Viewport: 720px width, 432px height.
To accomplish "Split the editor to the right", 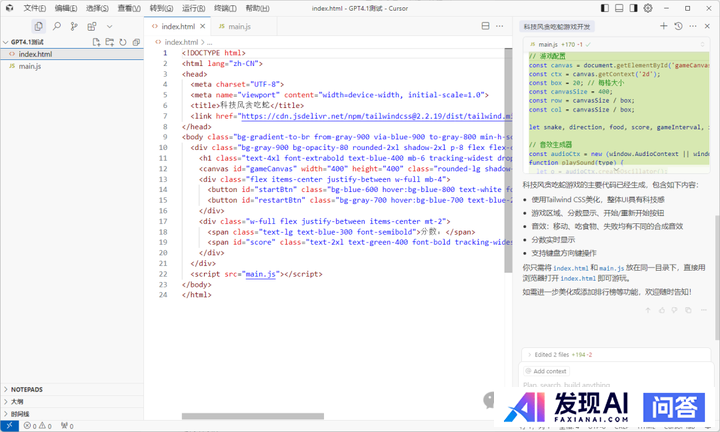I will [485, 26].
